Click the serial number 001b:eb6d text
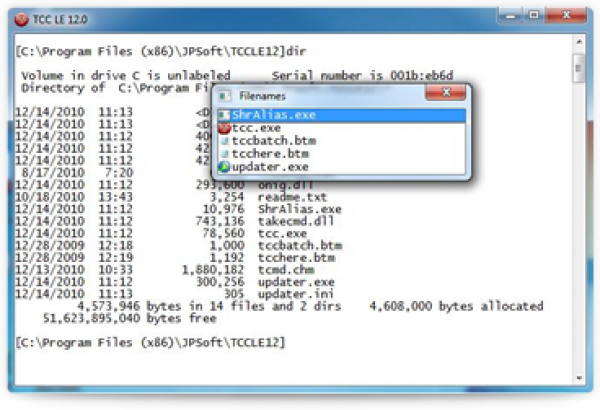This screenshot has width=600, height=410. 421,75
